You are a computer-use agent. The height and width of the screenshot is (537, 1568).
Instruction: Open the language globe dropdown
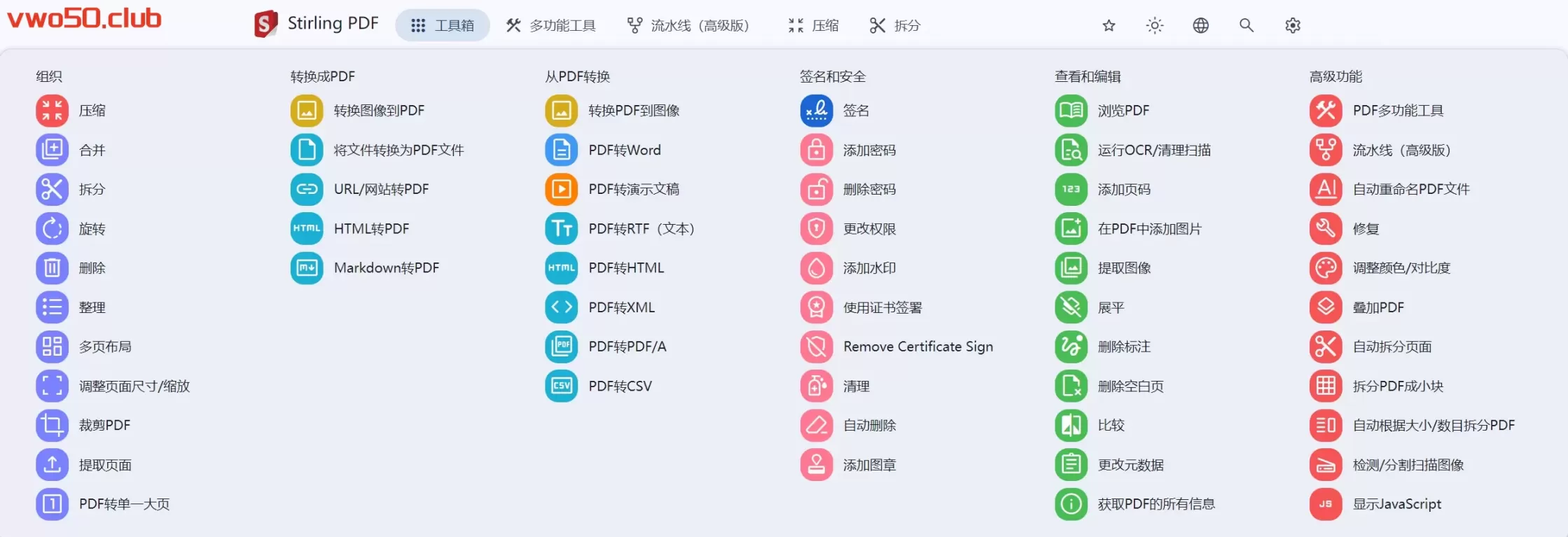pyautogui.click(x=1200, y=26)
